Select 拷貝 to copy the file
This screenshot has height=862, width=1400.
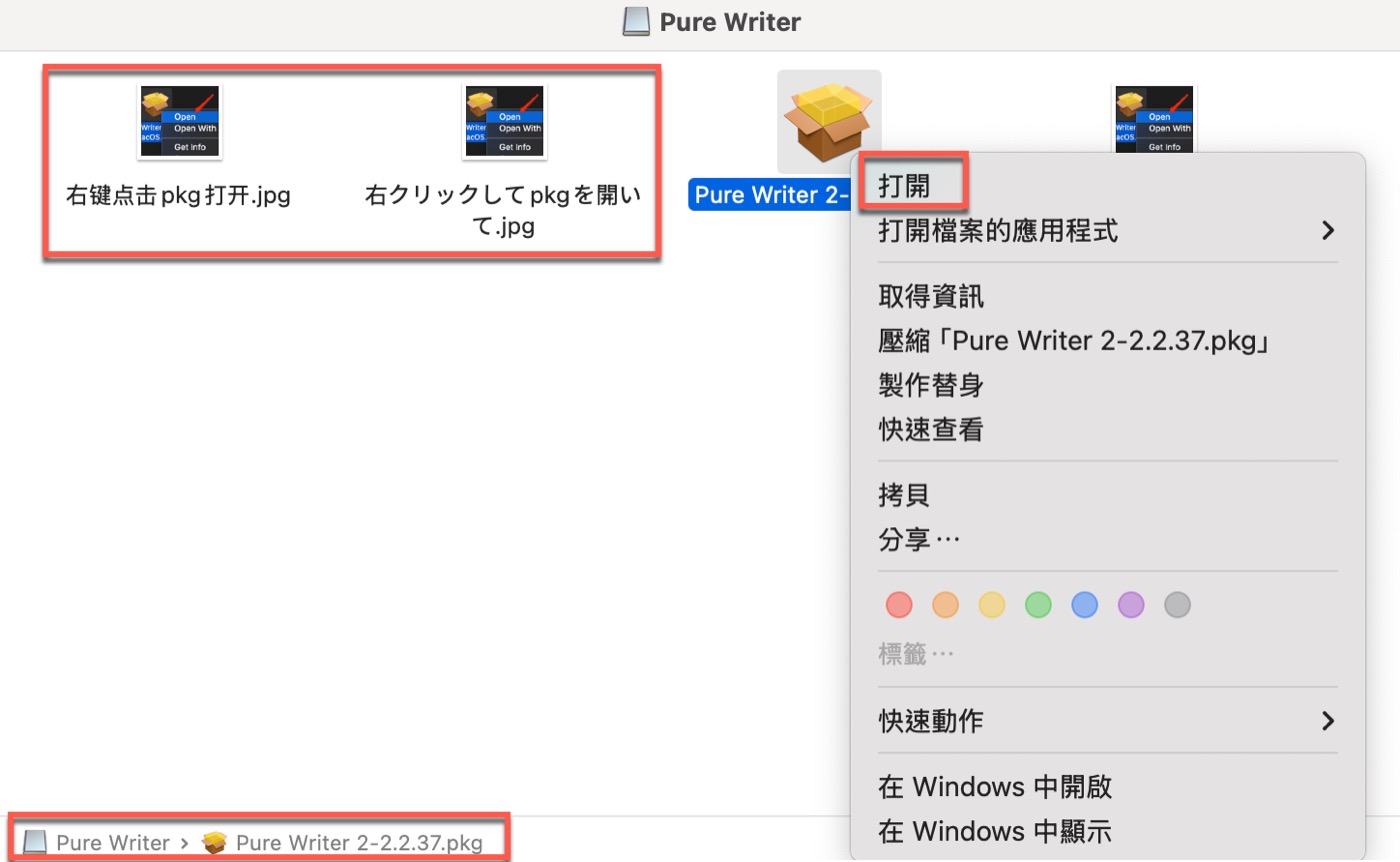tap(904, 494)
